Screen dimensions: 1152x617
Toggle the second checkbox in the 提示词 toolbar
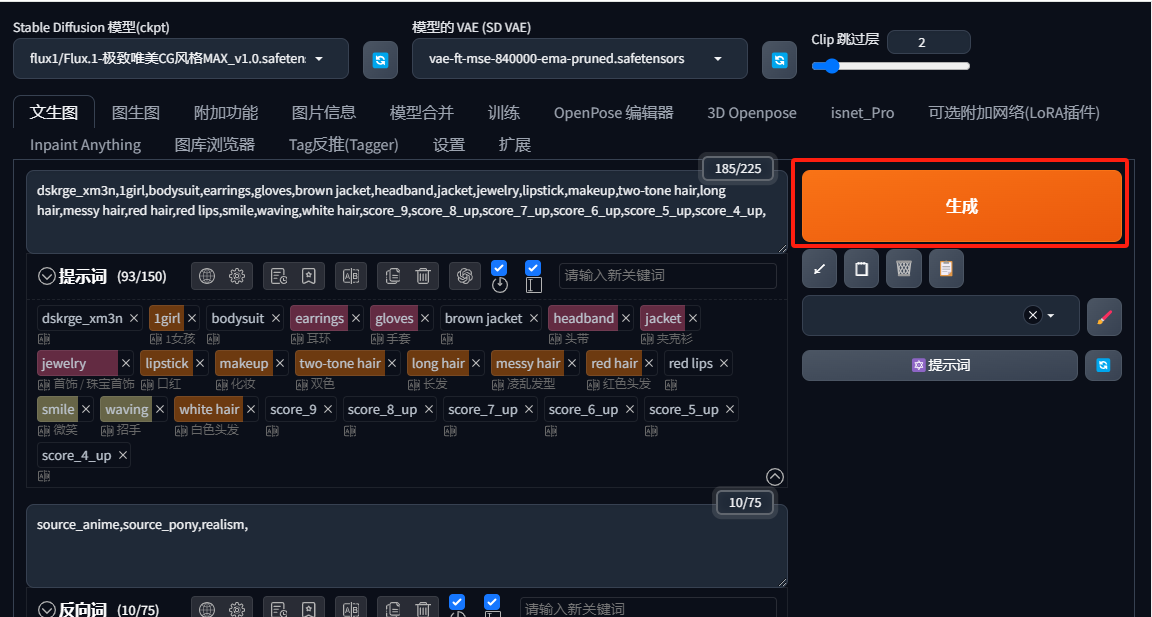(x=533, y=267)
